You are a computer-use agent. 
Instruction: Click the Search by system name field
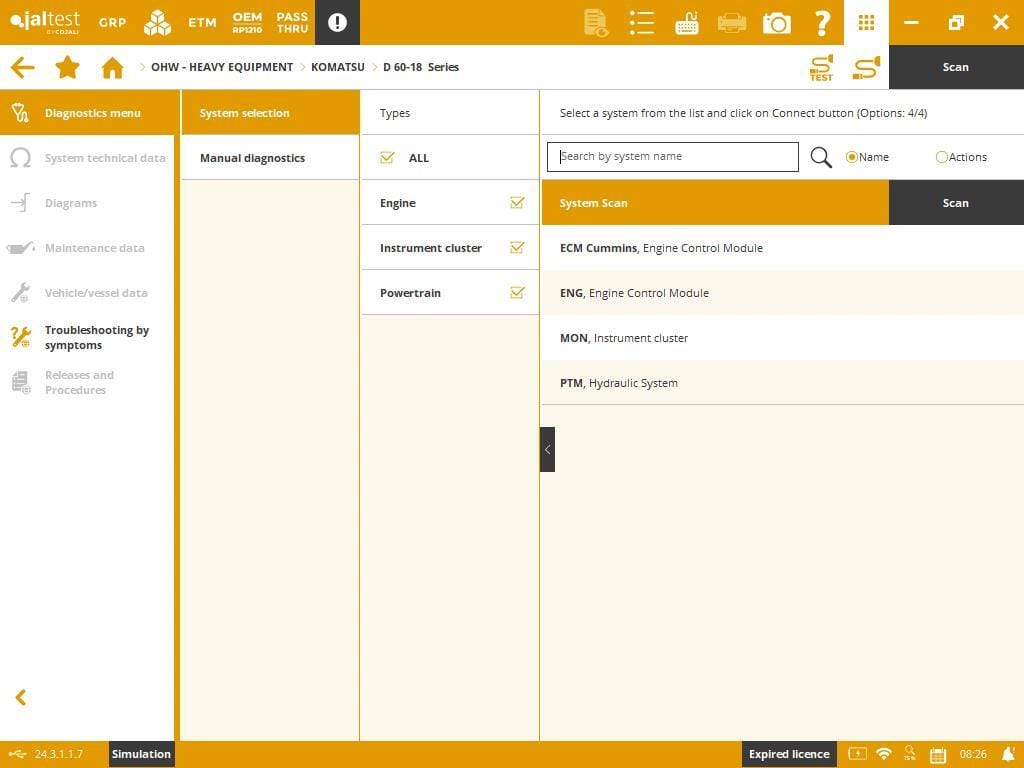672,157
